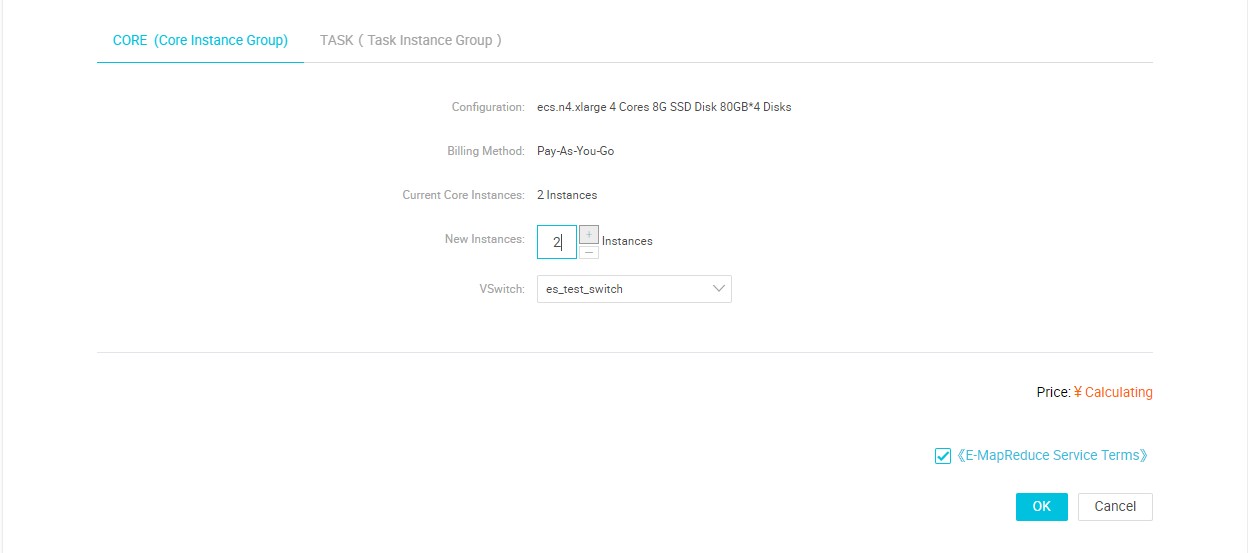Screen dimensions: 1248x553
Task: Click the 'Configuration:' label
Action: pyautogui.click(x=487, y=107)
